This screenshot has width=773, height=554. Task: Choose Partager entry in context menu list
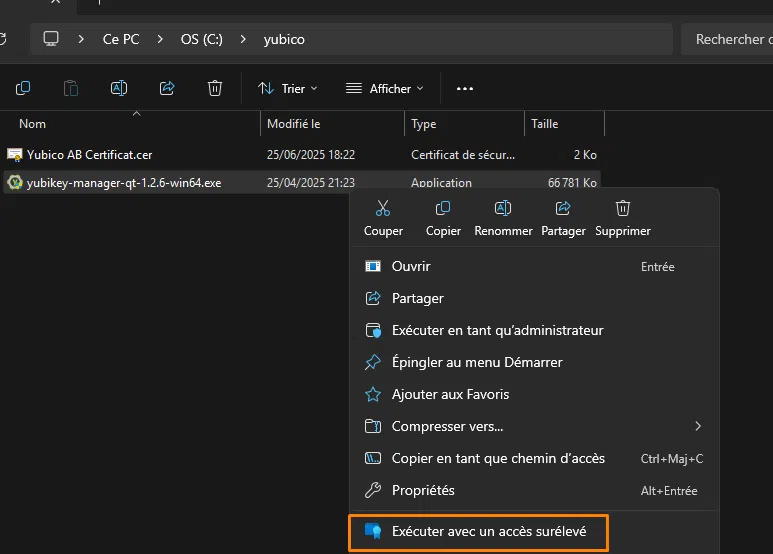(x=534, y=299)
